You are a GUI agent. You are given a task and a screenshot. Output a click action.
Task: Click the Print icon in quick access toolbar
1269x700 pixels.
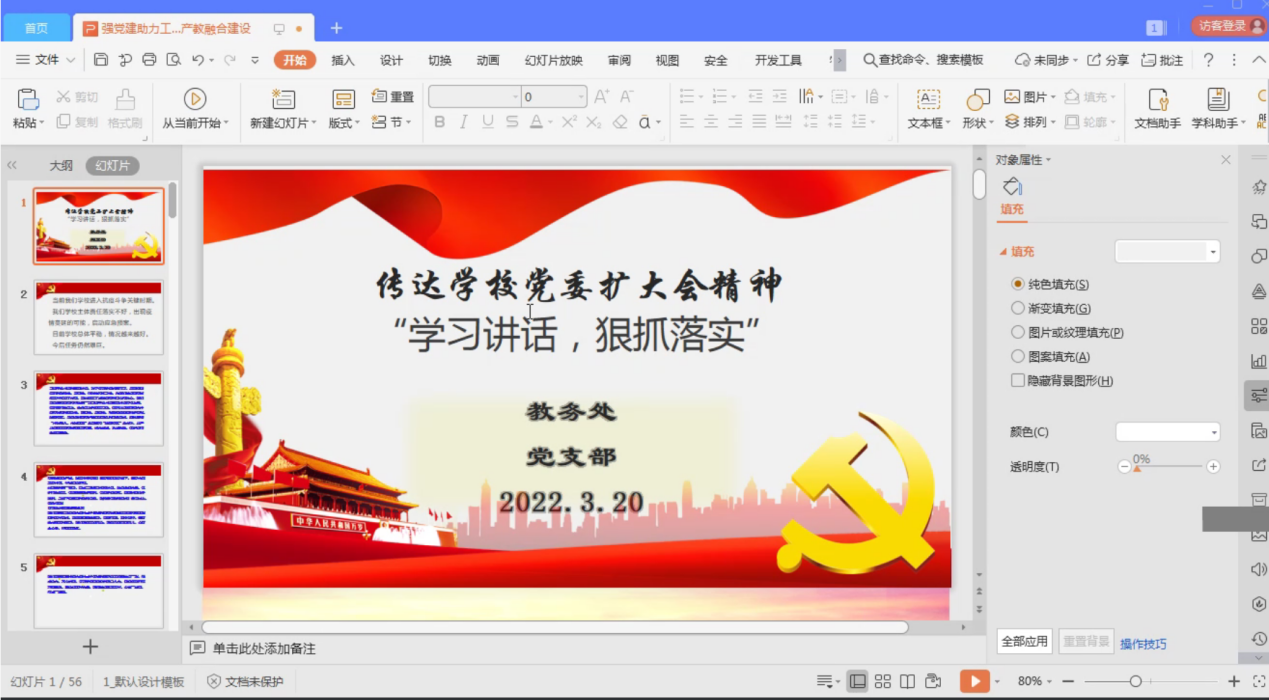click(x=149, y=60)
